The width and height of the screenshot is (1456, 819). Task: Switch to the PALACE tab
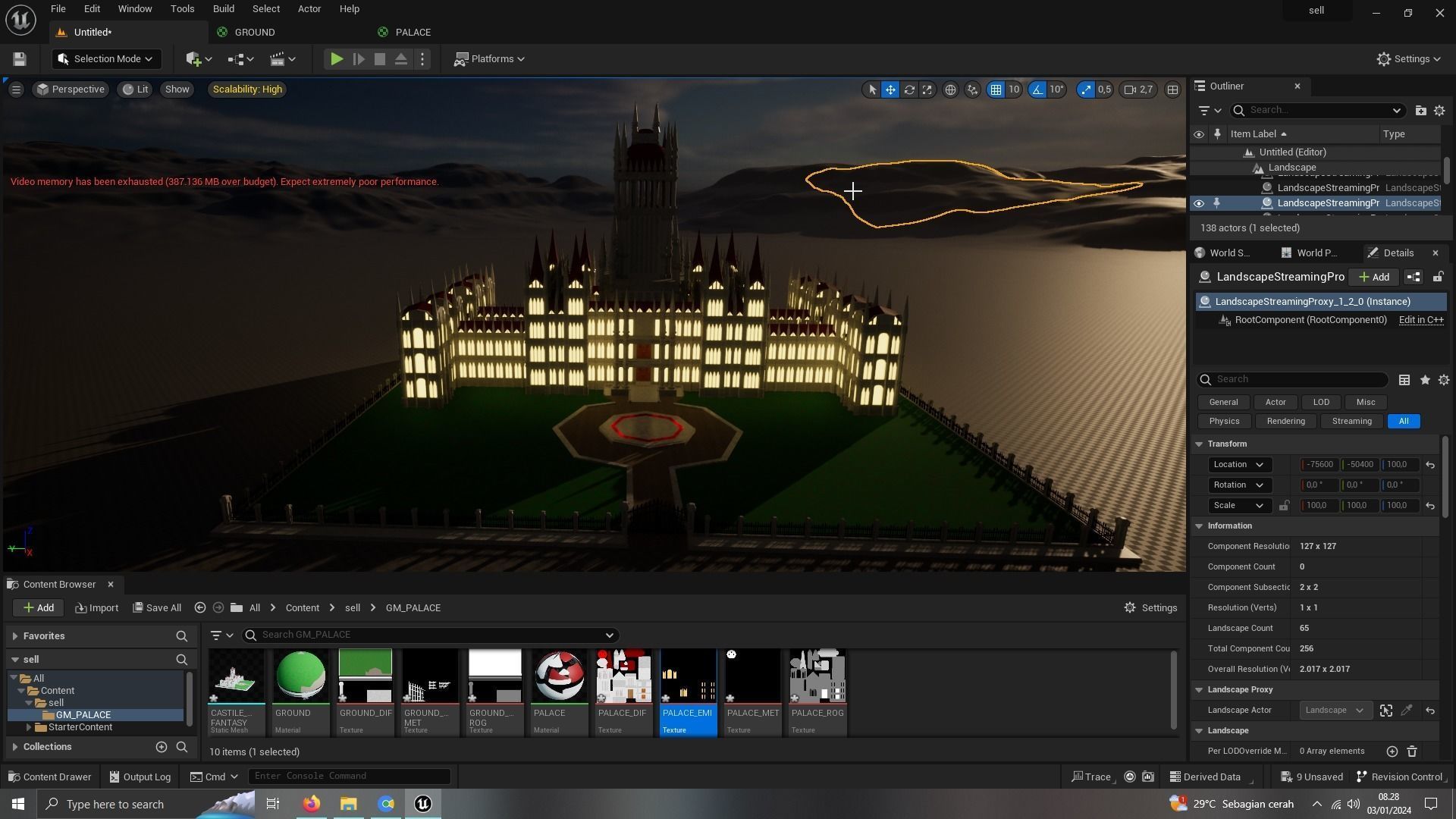pos(413,33)
